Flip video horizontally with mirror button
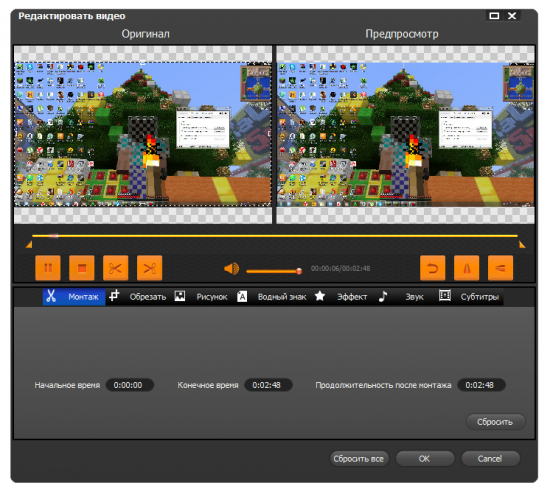This screenshot has height=491, width=550. [x=467, y=268]
